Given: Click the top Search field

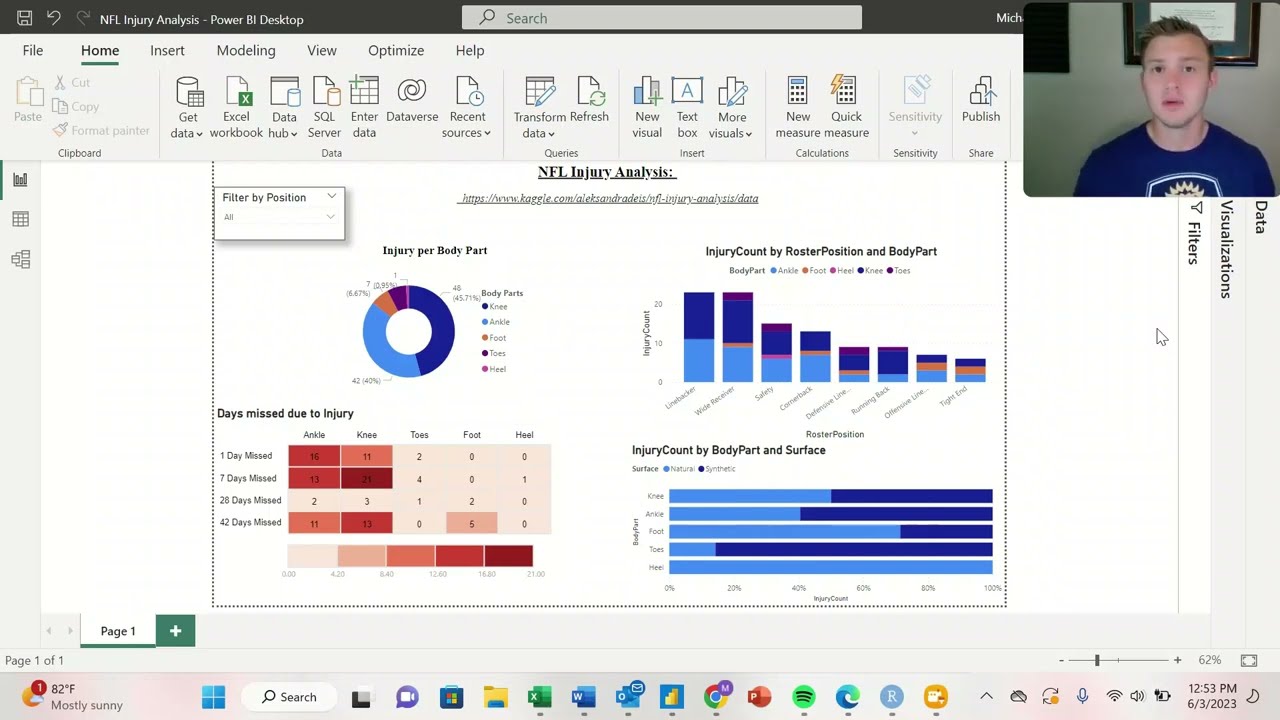Looking at the screenshot, I should click(x=662, y=18).
